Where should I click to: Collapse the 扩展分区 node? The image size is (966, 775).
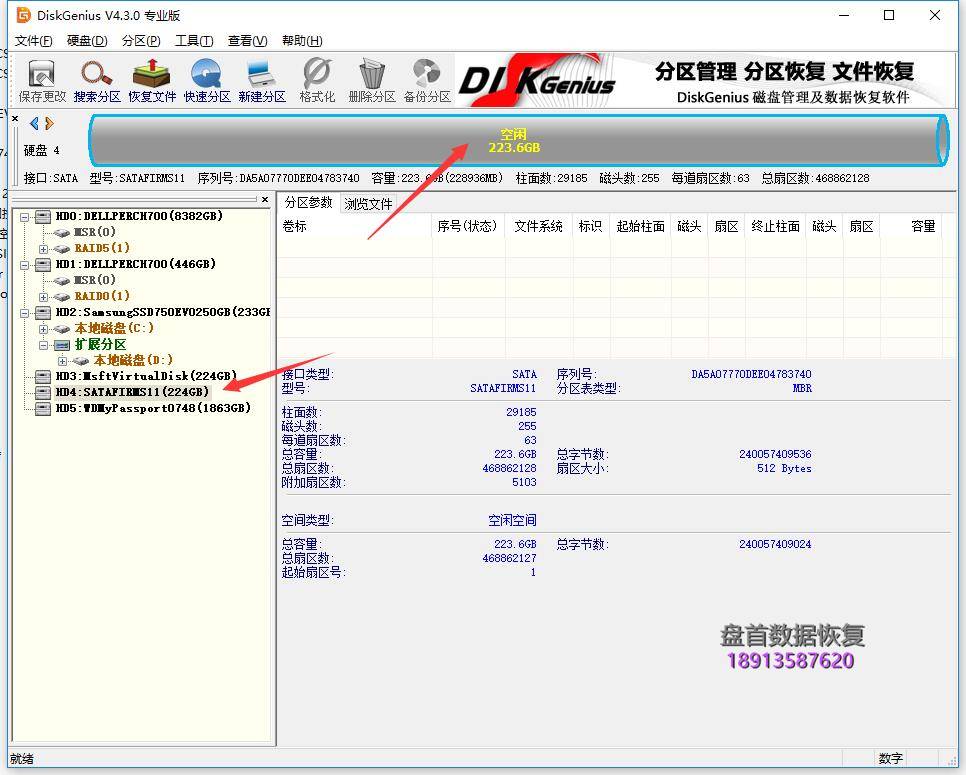(x=46, y=344)
